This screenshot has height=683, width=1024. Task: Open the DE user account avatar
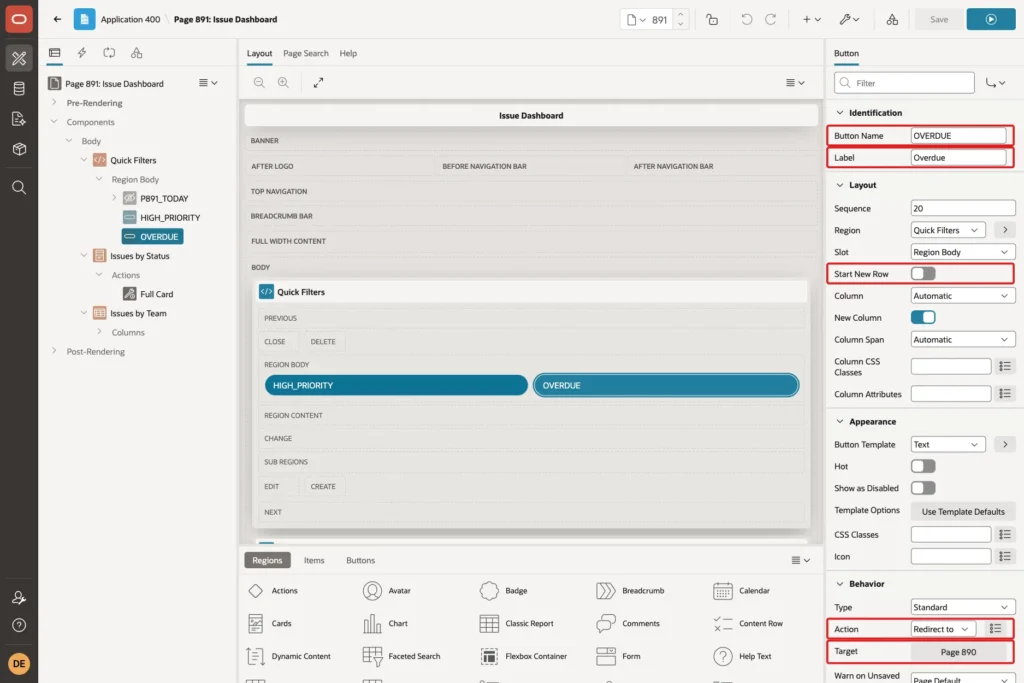[x=19, y=663]
